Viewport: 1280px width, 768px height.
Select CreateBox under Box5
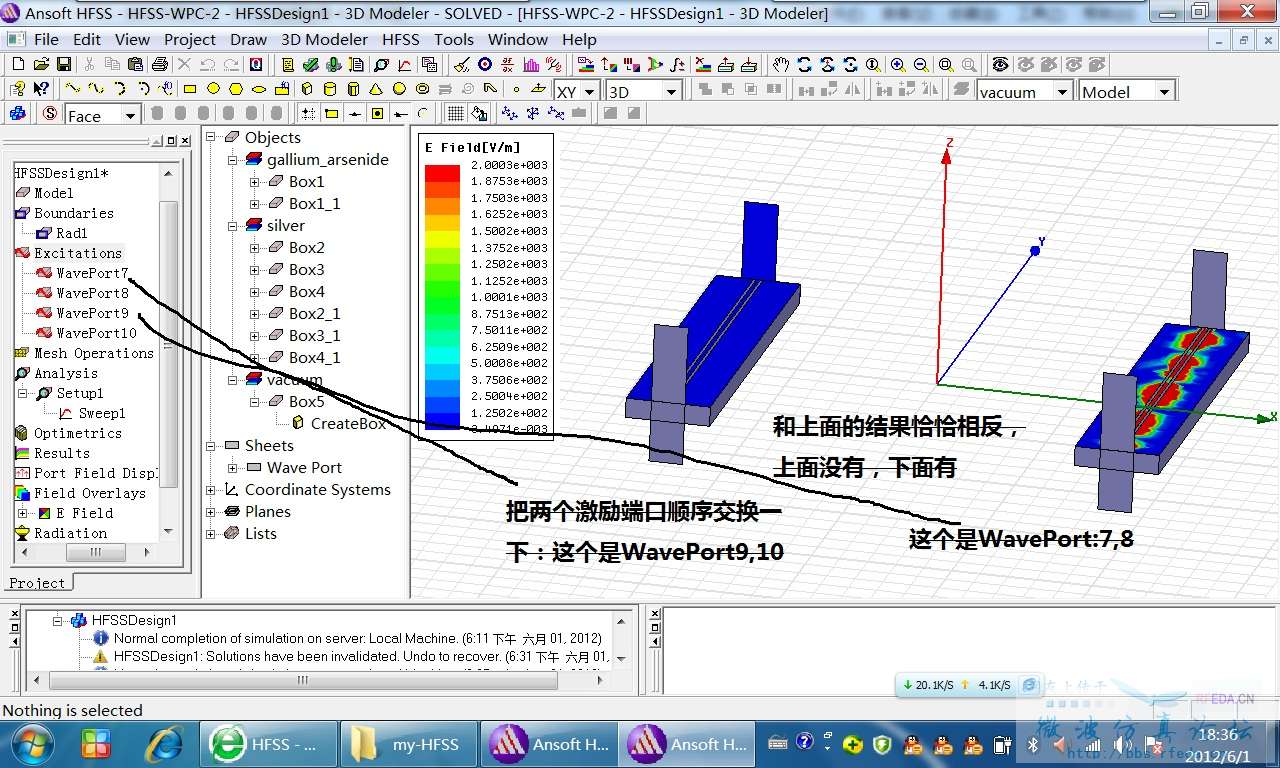coord(348,424)
